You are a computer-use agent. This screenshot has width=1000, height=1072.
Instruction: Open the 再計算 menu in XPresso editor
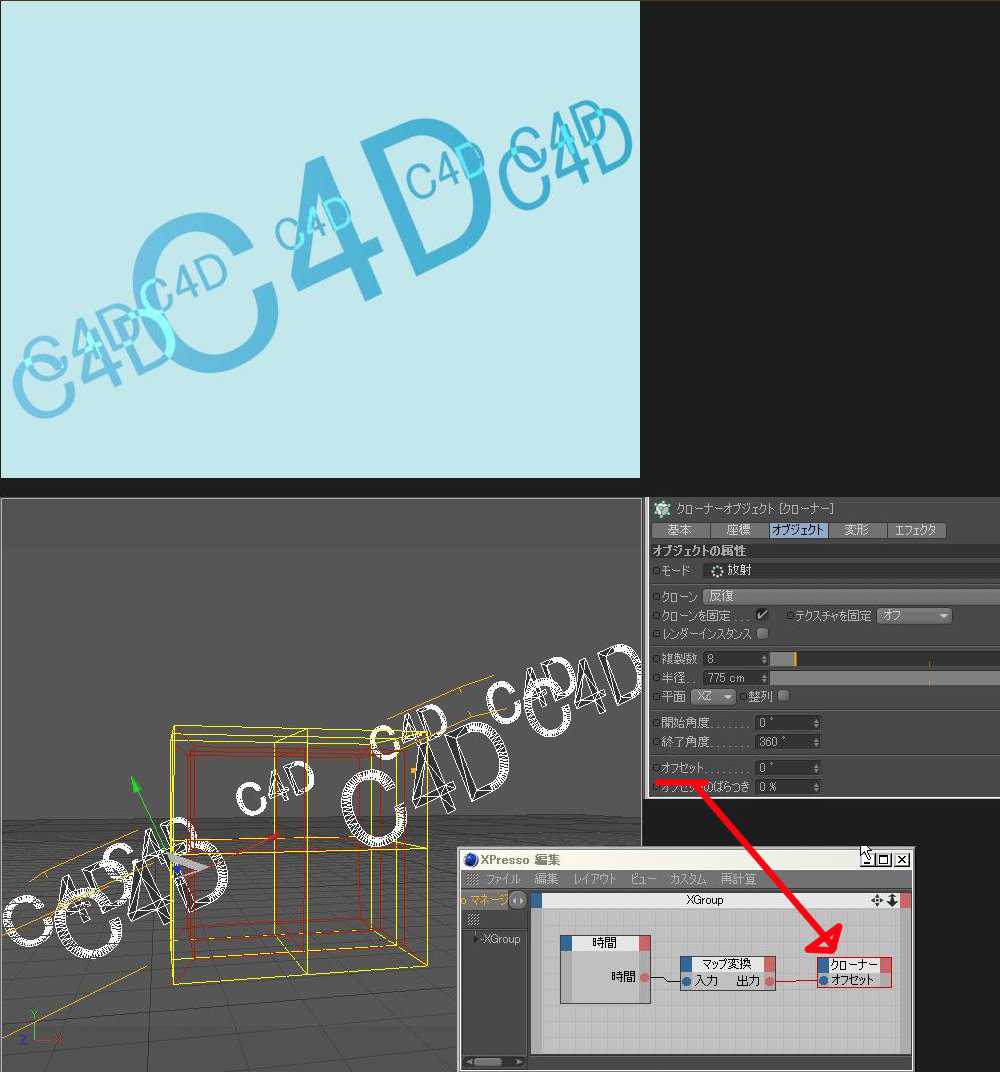pyautogui.click(x=738, y=879)
